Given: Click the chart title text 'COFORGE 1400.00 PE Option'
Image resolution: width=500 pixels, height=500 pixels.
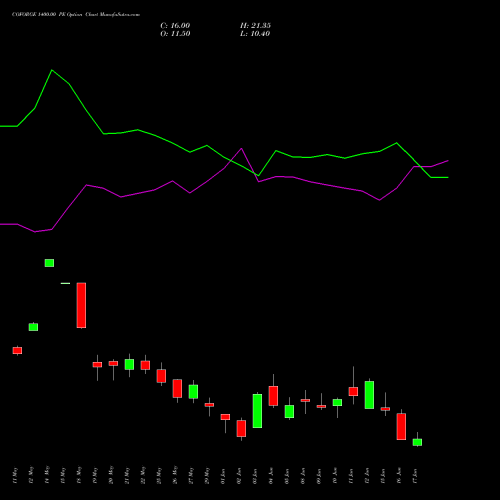Looking at the screenshot, I should point(47,15).
